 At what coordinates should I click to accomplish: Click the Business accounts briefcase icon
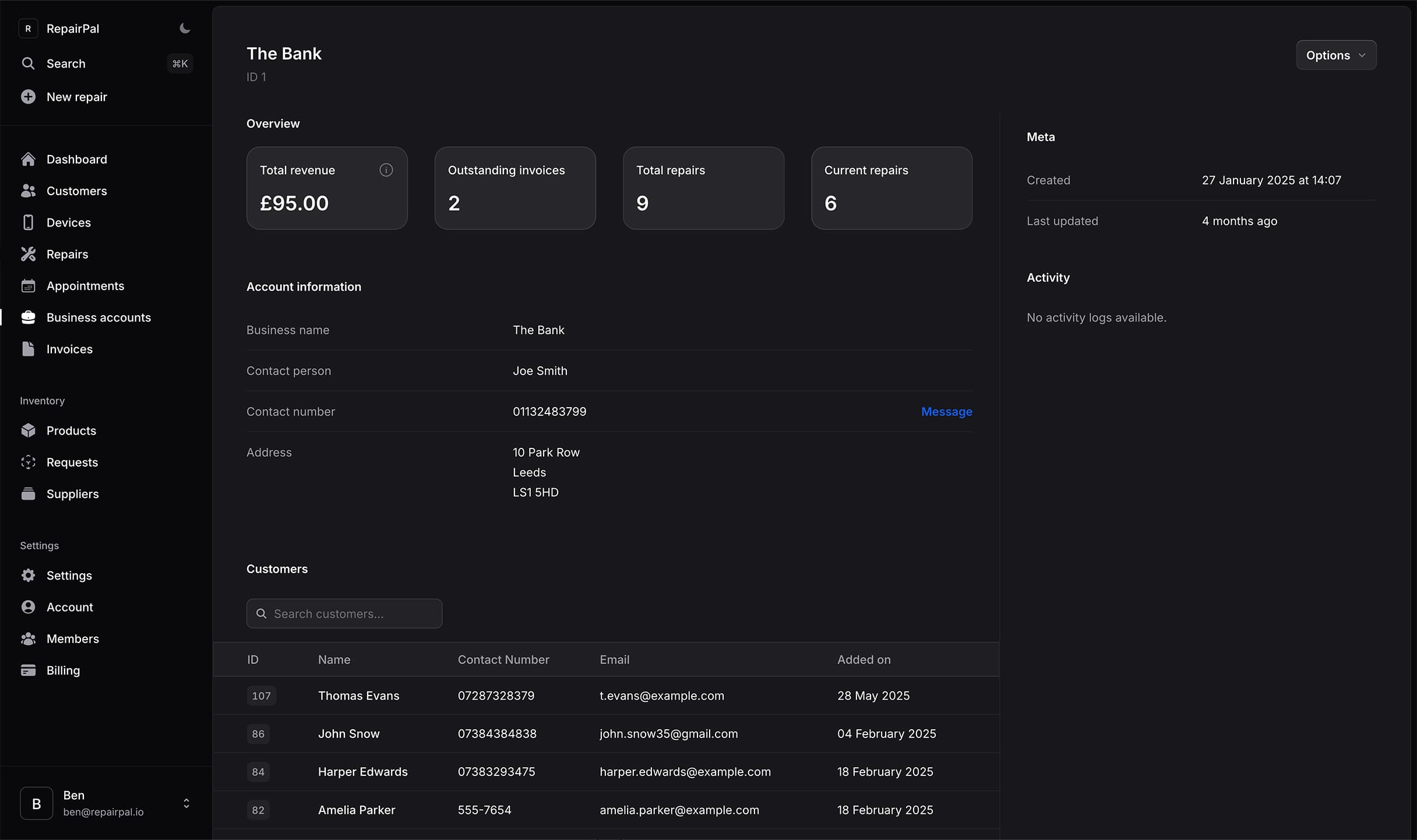(28, 317)
